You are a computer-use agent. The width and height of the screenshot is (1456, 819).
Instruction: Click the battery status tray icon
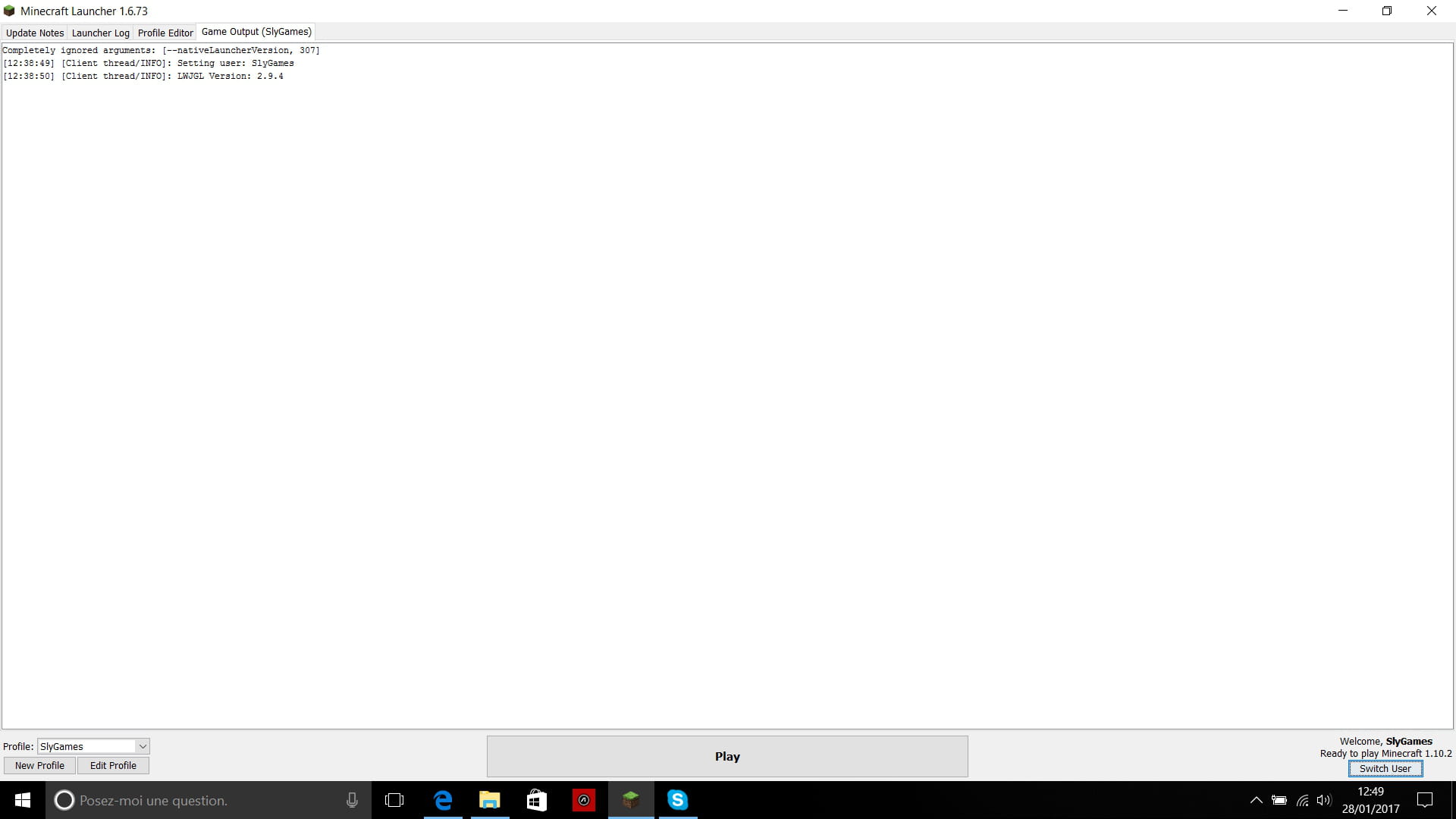pos(1279,800)
